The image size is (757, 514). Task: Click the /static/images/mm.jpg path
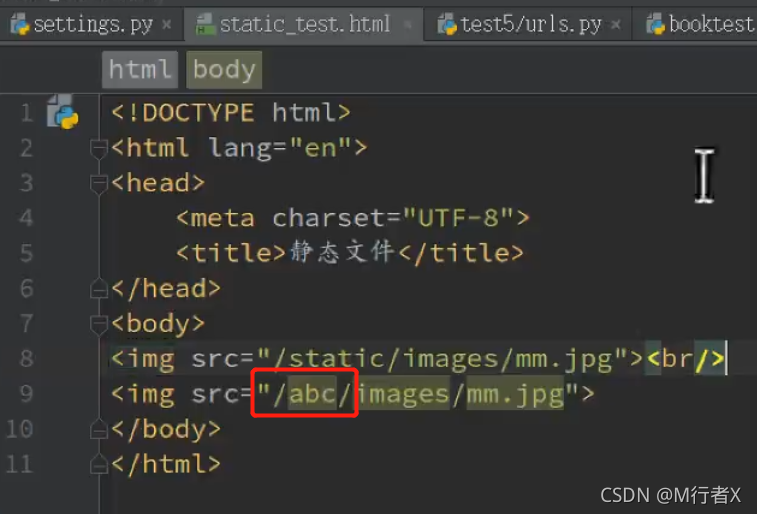[443, 359]
